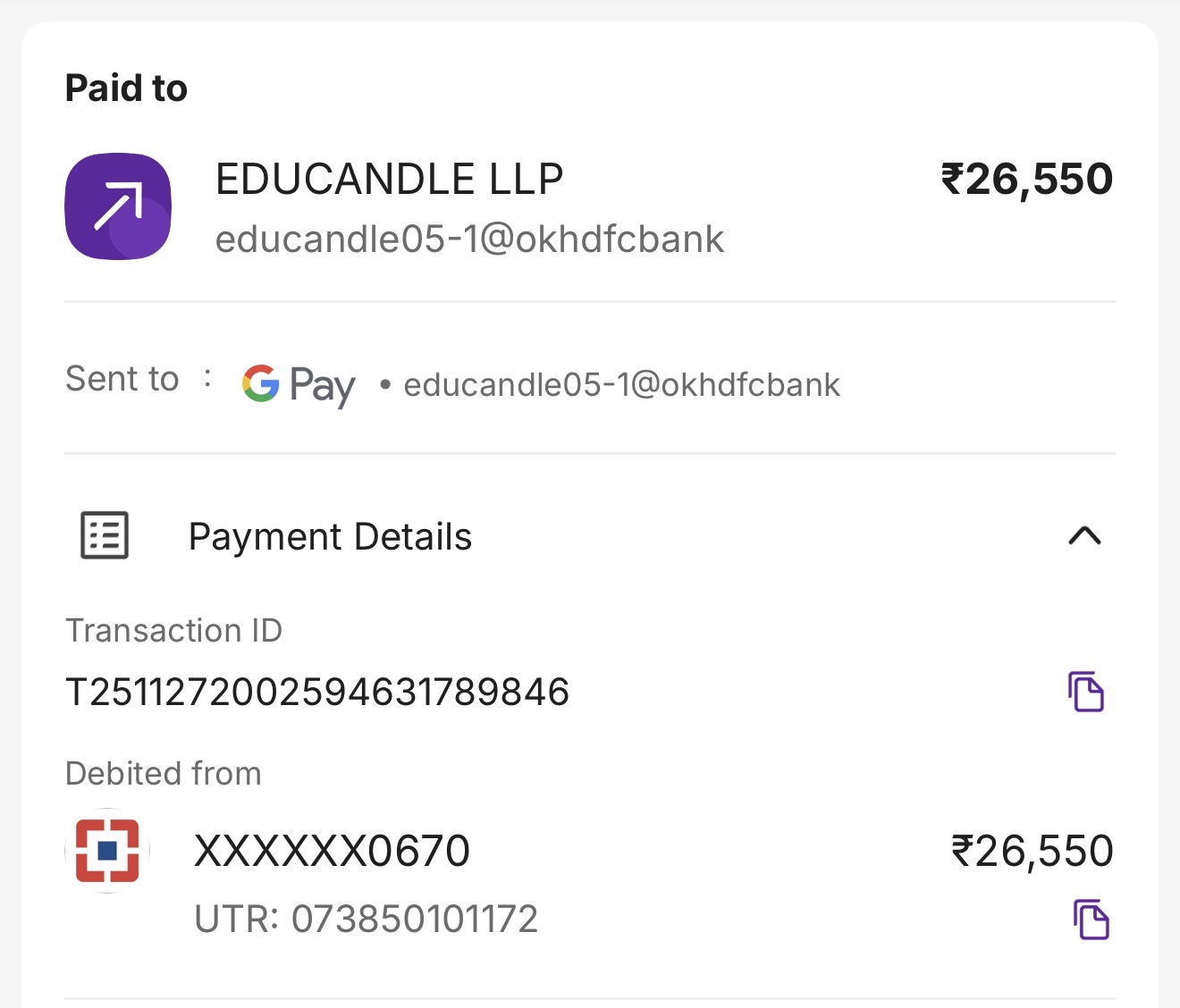The width and height of the screenshot is (1180, 1008).
Task: Click the purple payee arrow icon
Action: point(118,206)
